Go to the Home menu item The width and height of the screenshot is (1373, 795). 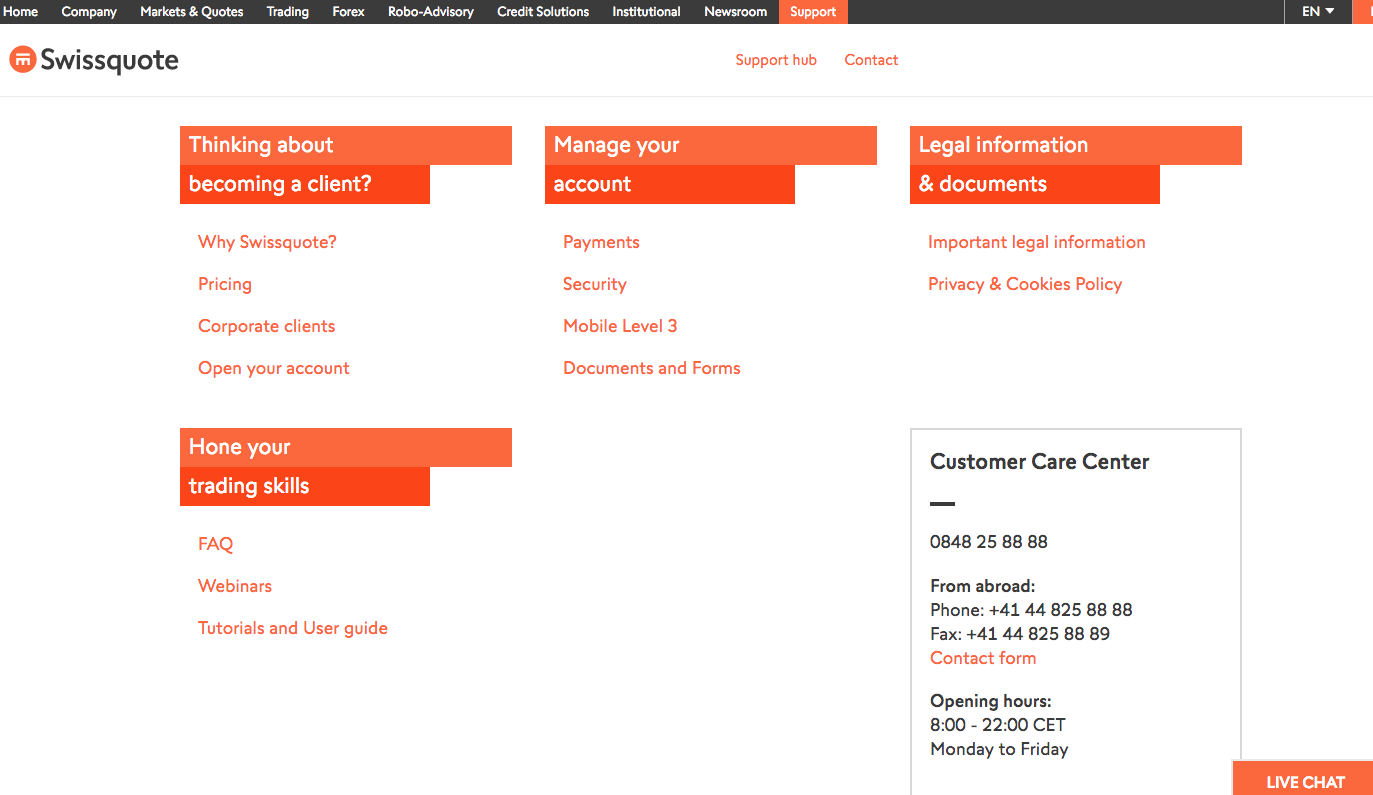tap(21, 12)
